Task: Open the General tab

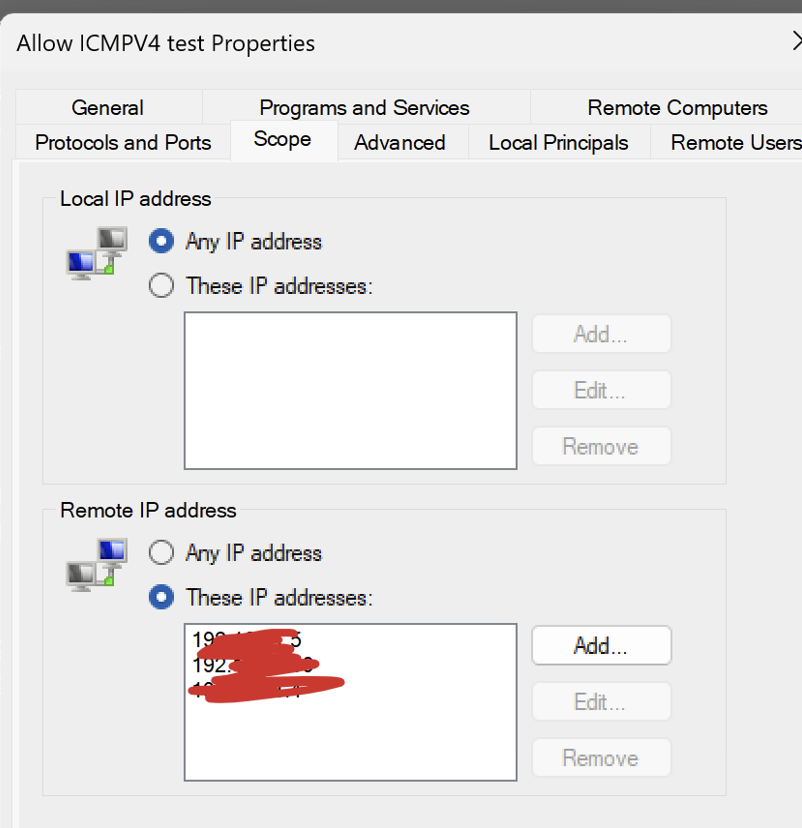Action: click(107, 107)
